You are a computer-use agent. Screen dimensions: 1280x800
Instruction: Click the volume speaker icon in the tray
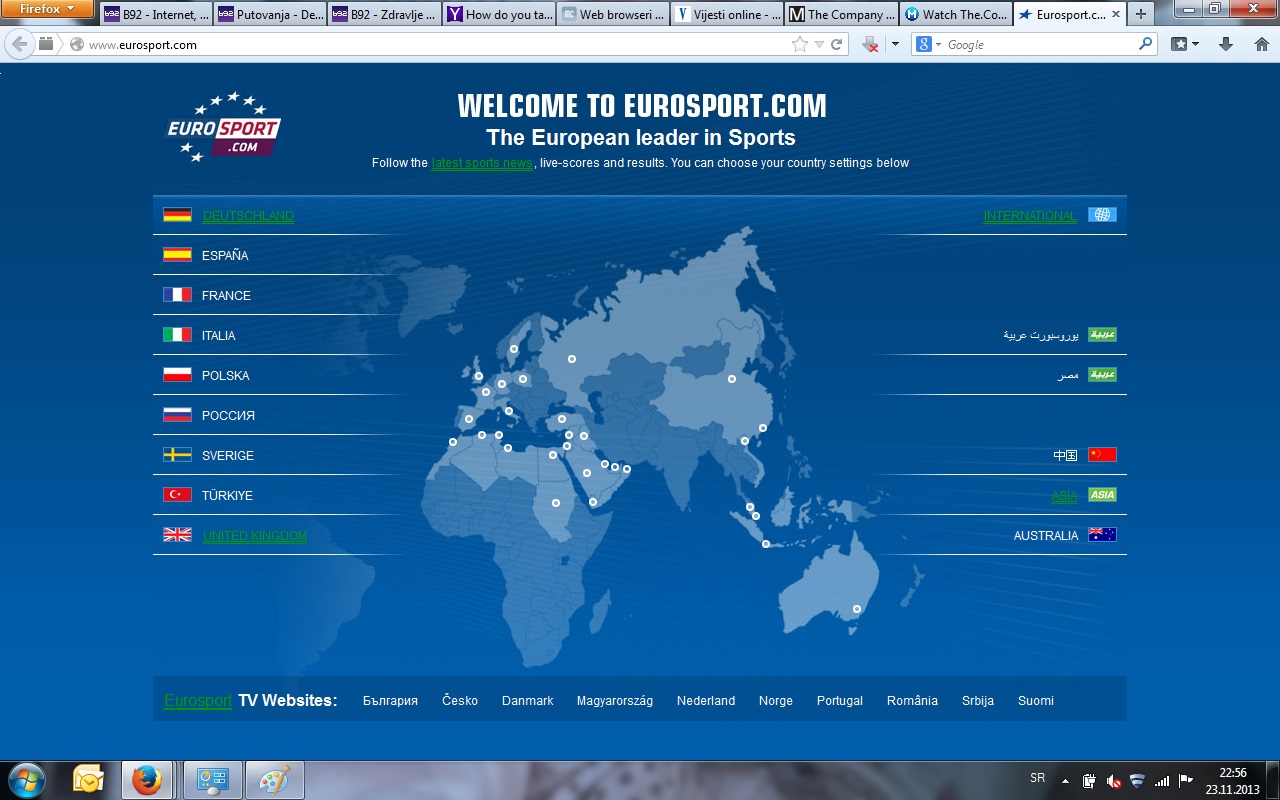click(x=1114, y=781)
